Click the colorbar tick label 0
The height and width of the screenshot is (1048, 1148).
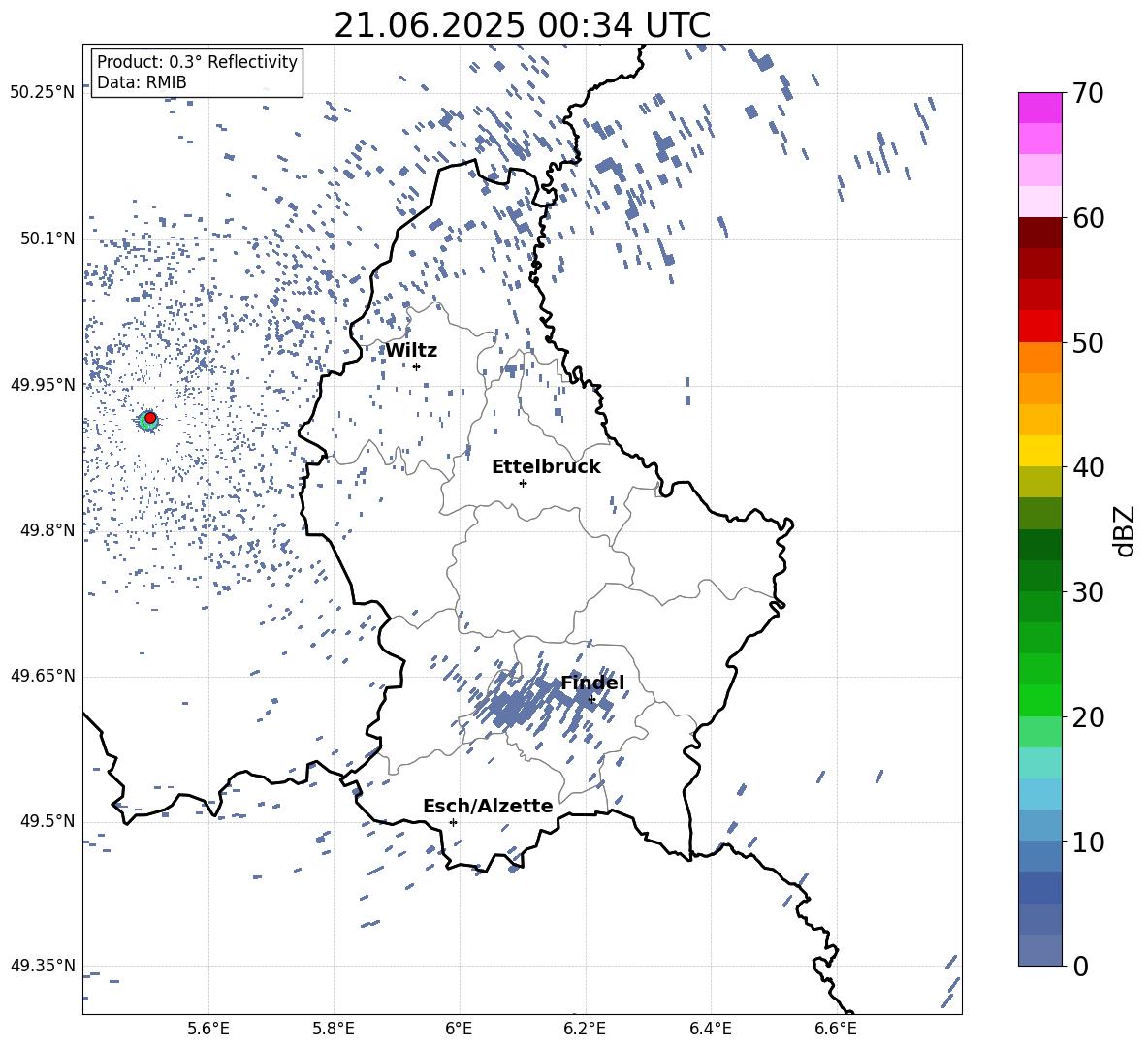click(x=1080, y=966)
